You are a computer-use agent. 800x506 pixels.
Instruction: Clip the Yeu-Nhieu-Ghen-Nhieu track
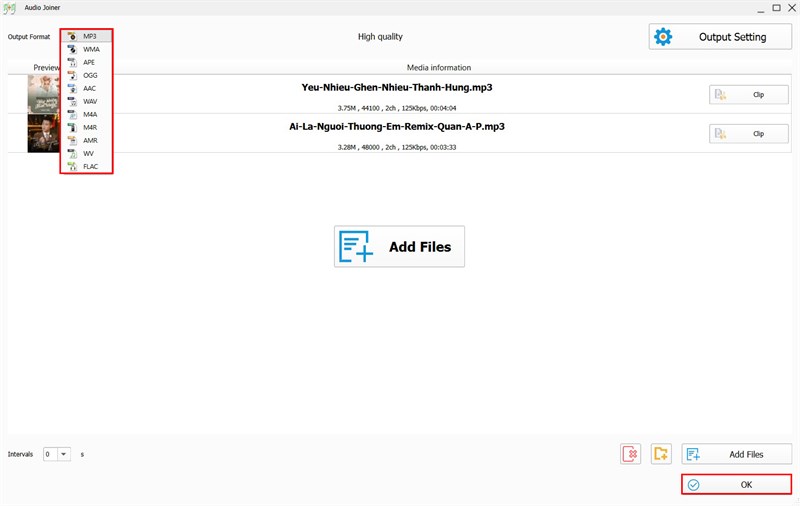point(749,95)
